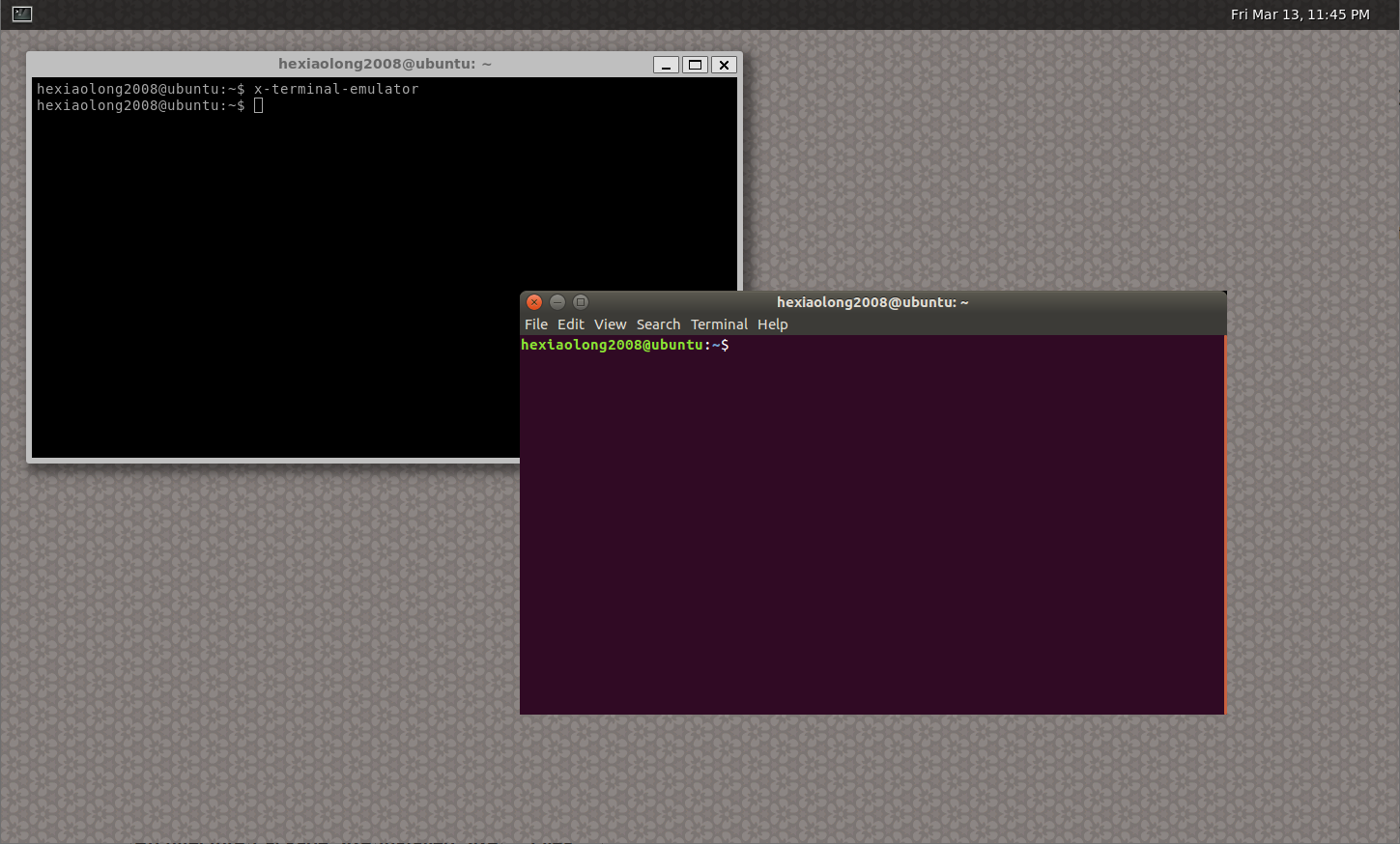The width and height of the screenshot is (1400, 844).
Task: Open the Terminal menu in purple terminal
Action: point(719,324)
